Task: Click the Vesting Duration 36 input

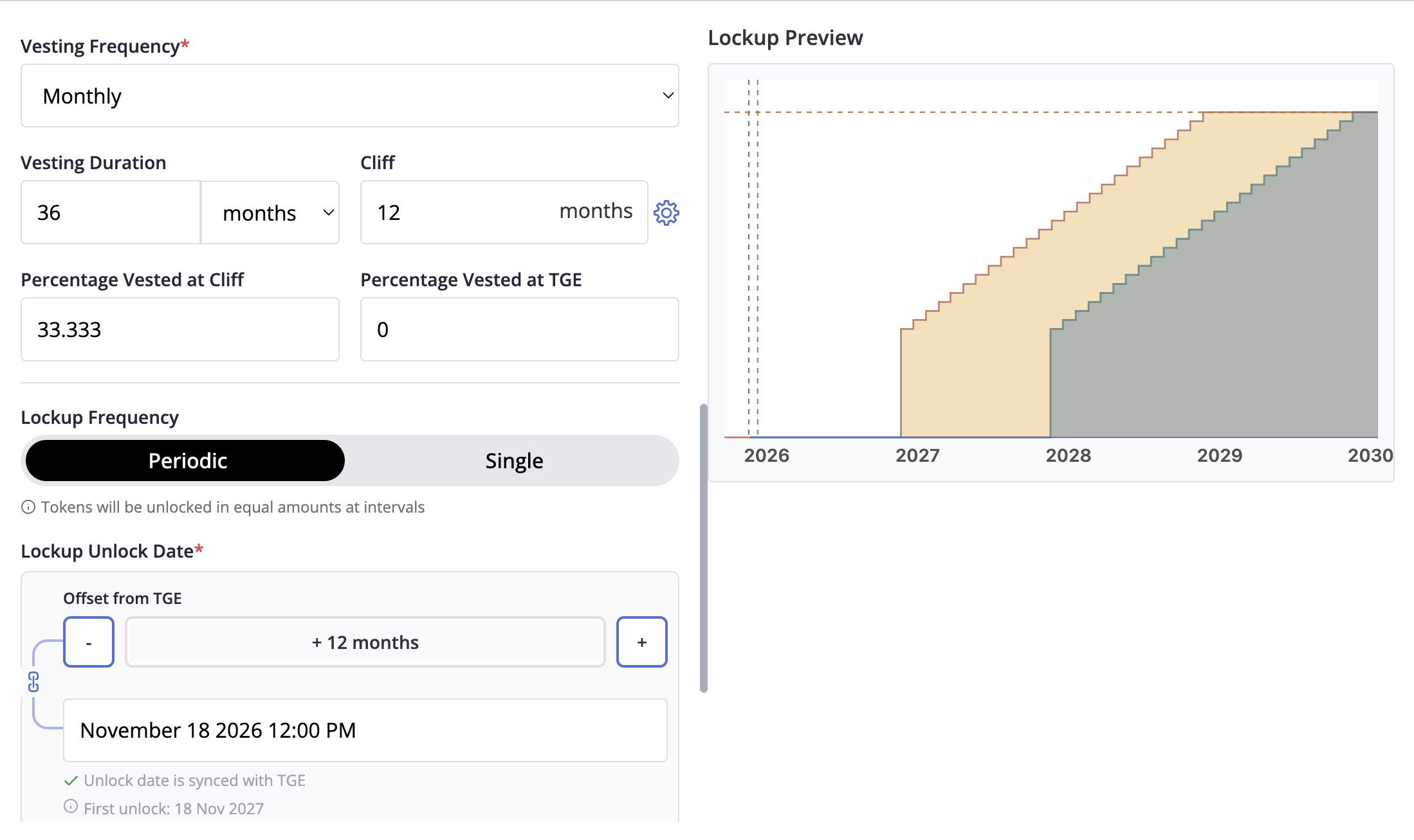Action: click(111, 213)
